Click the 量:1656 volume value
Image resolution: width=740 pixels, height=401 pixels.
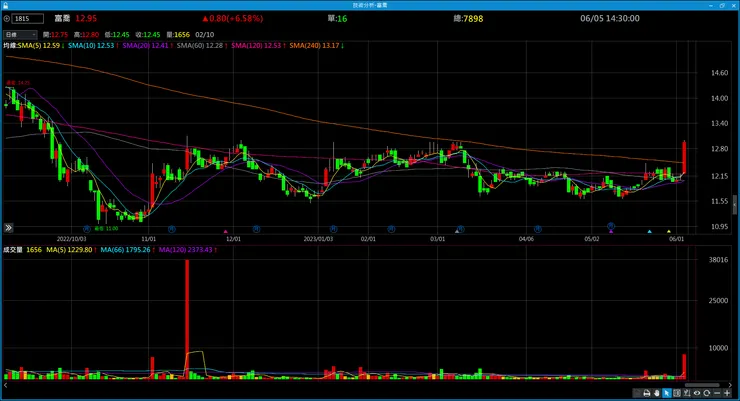click(x=178, y=35)
